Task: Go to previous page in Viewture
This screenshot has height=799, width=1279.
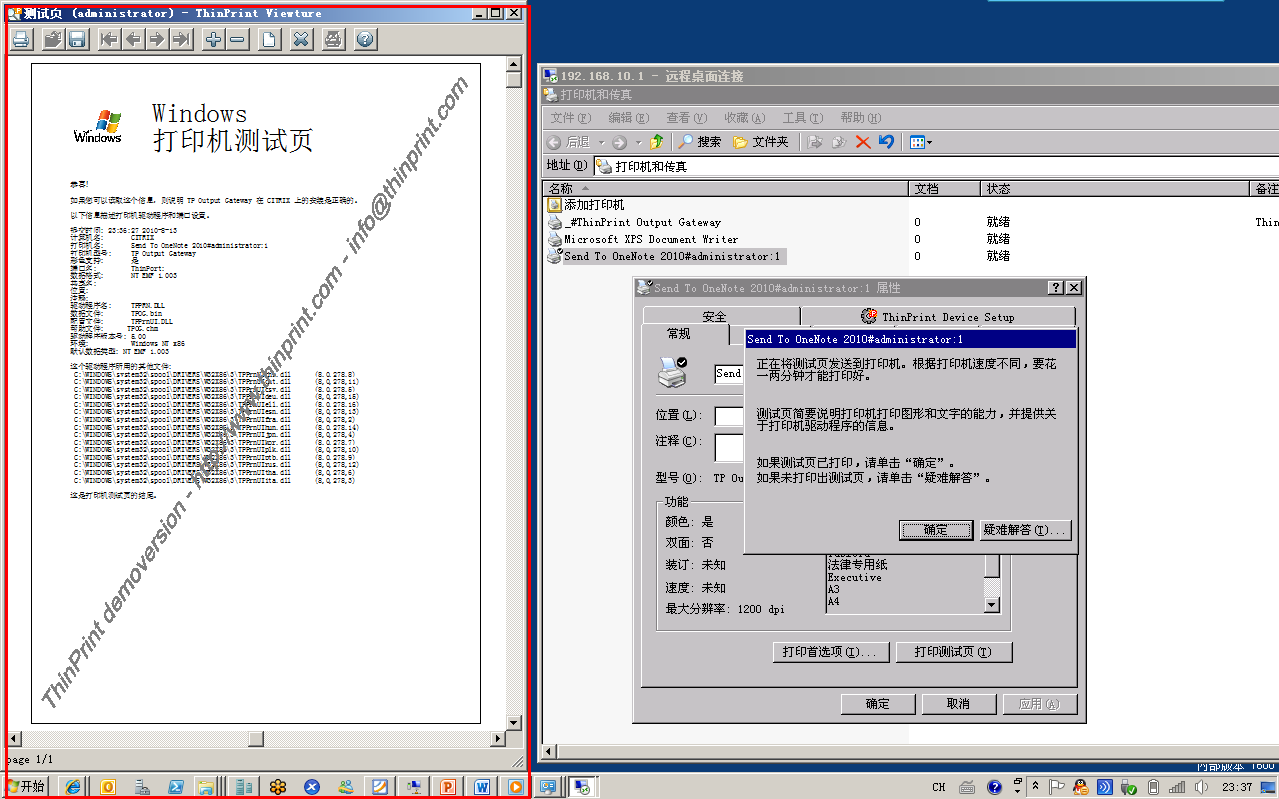Action: click(133, 39)
